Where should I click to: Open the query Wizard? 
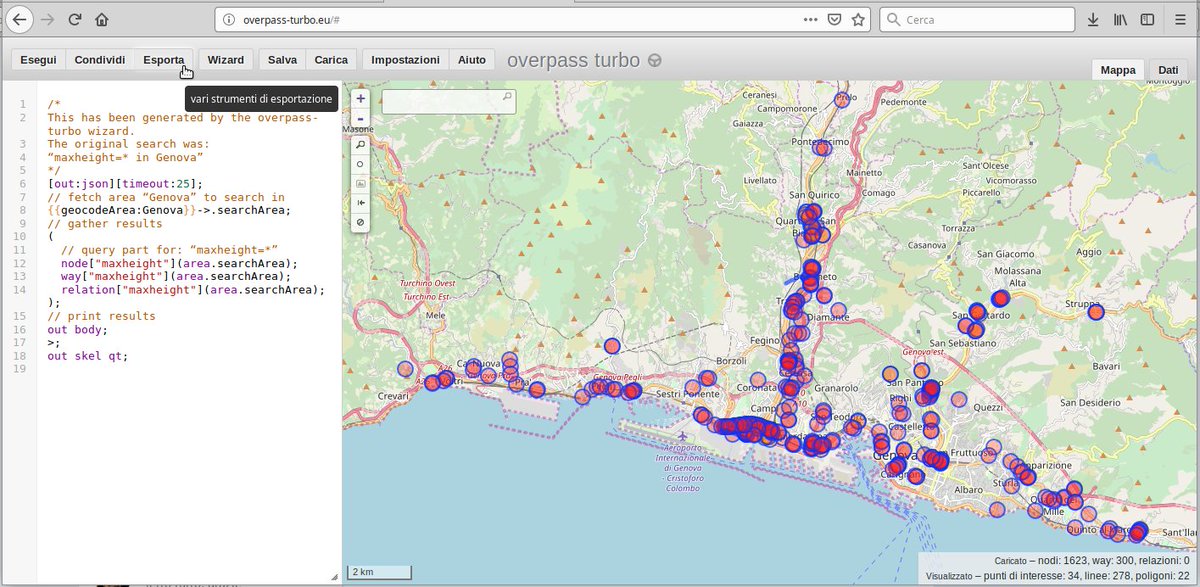[x=226, y=60]
